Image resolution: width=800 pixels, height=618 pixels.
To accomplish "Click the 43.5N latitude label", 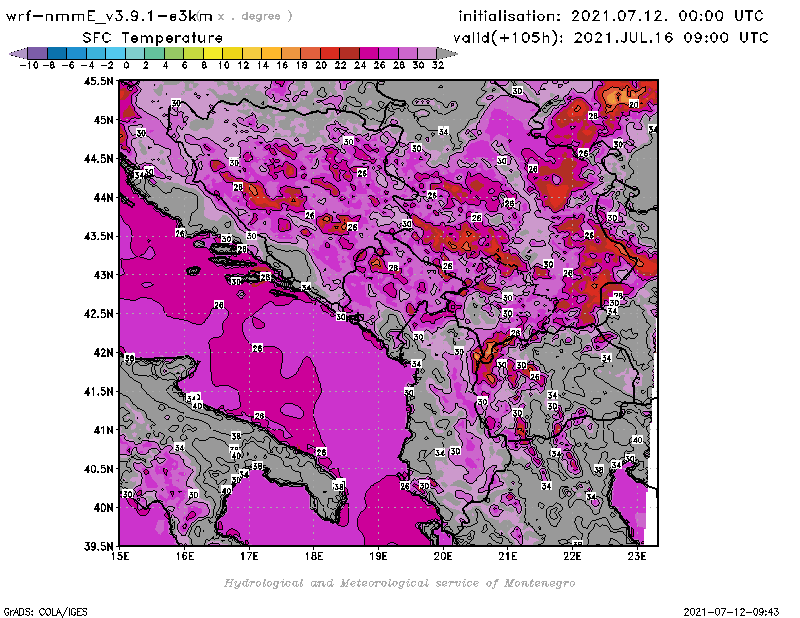I will click(99, 236).
